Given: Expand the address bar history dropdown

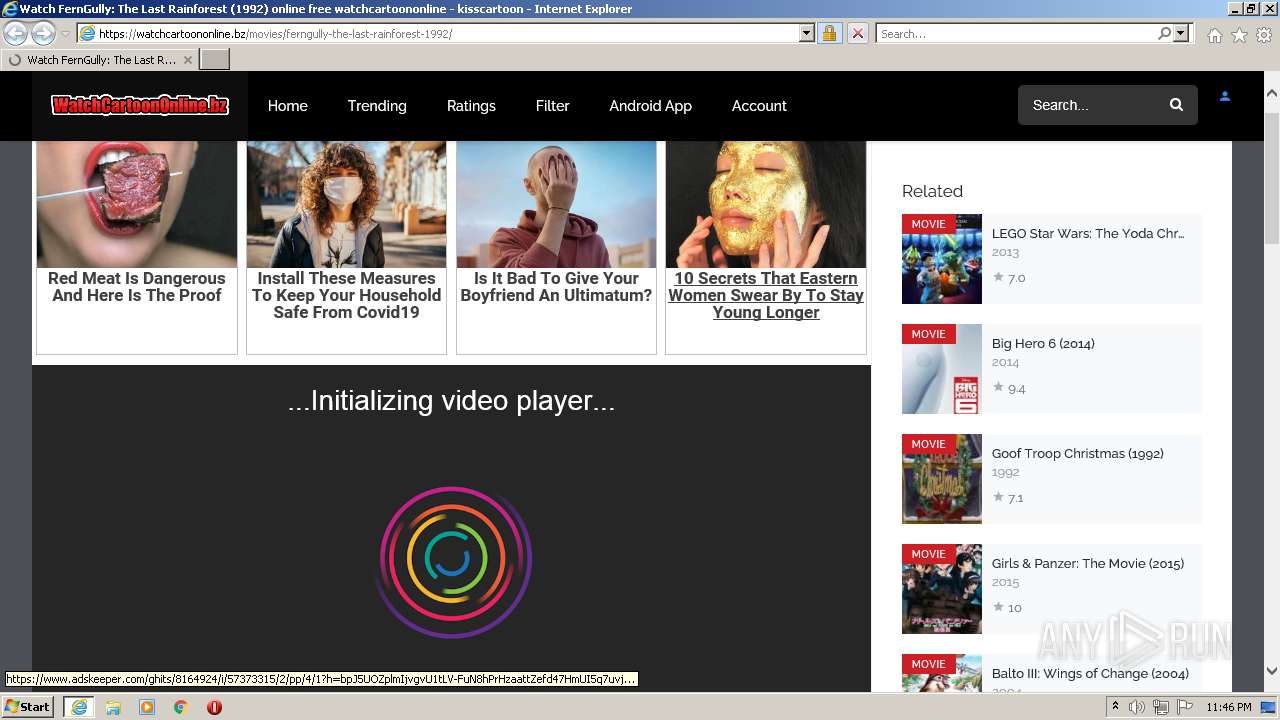Looking at the screenshot, I should tap(807, 33).
